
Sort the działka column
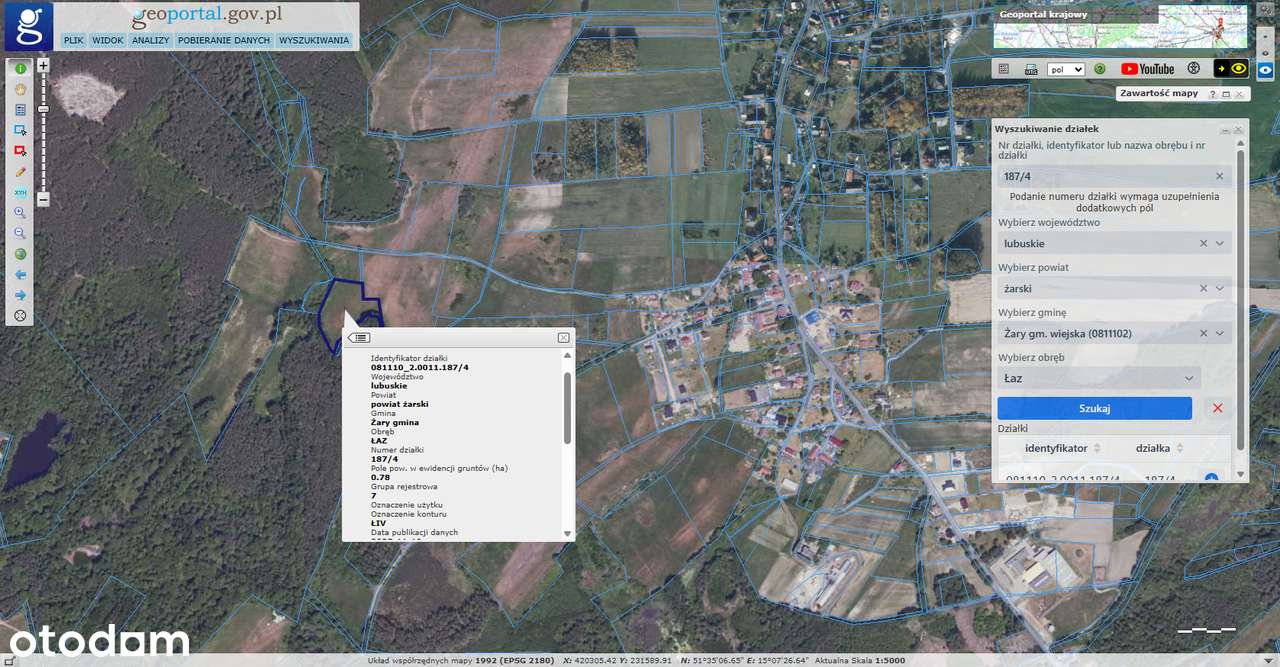(x=1180, y=448)
